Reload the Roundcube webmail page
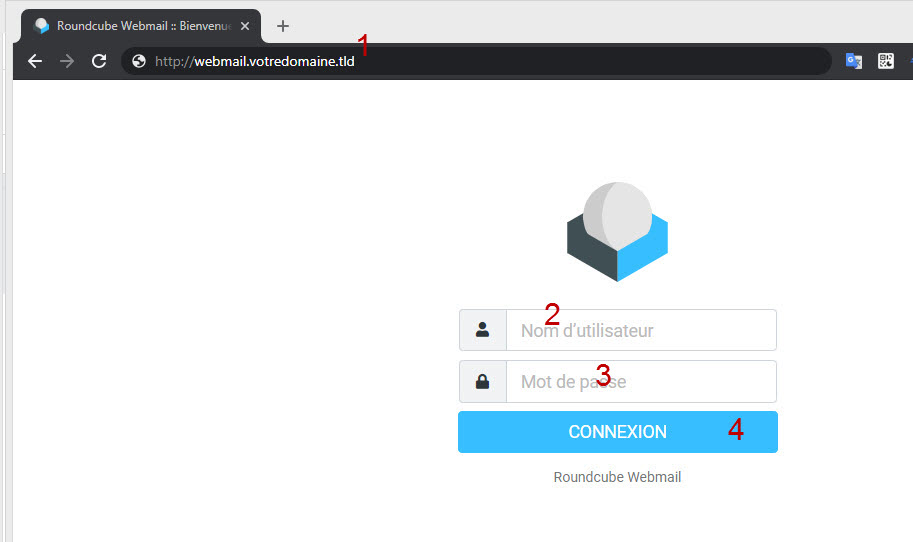This screenshot has height=542, width=913. tap(99, 61)
